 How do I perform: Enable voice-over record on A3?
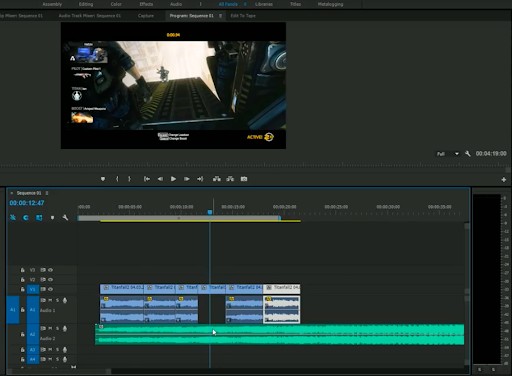point(65,350)
